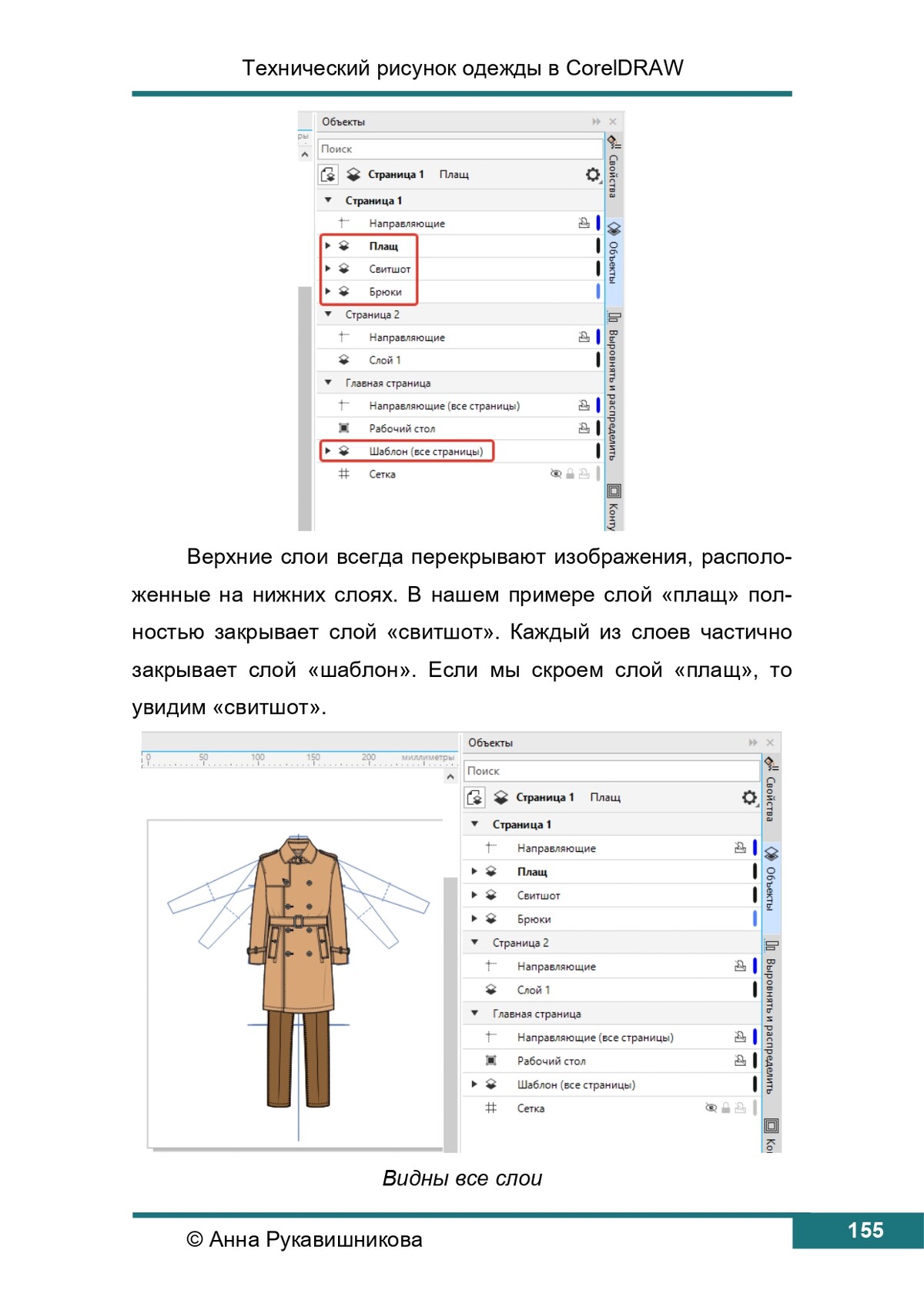Click the Поиск search field in the upper Objects panel
924x1307 pixels.
(x=460, y=149)
